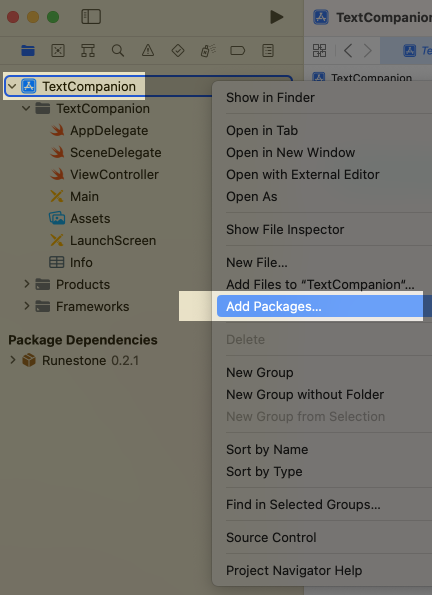Open the Debug navigator spray icon

[208, 50]
